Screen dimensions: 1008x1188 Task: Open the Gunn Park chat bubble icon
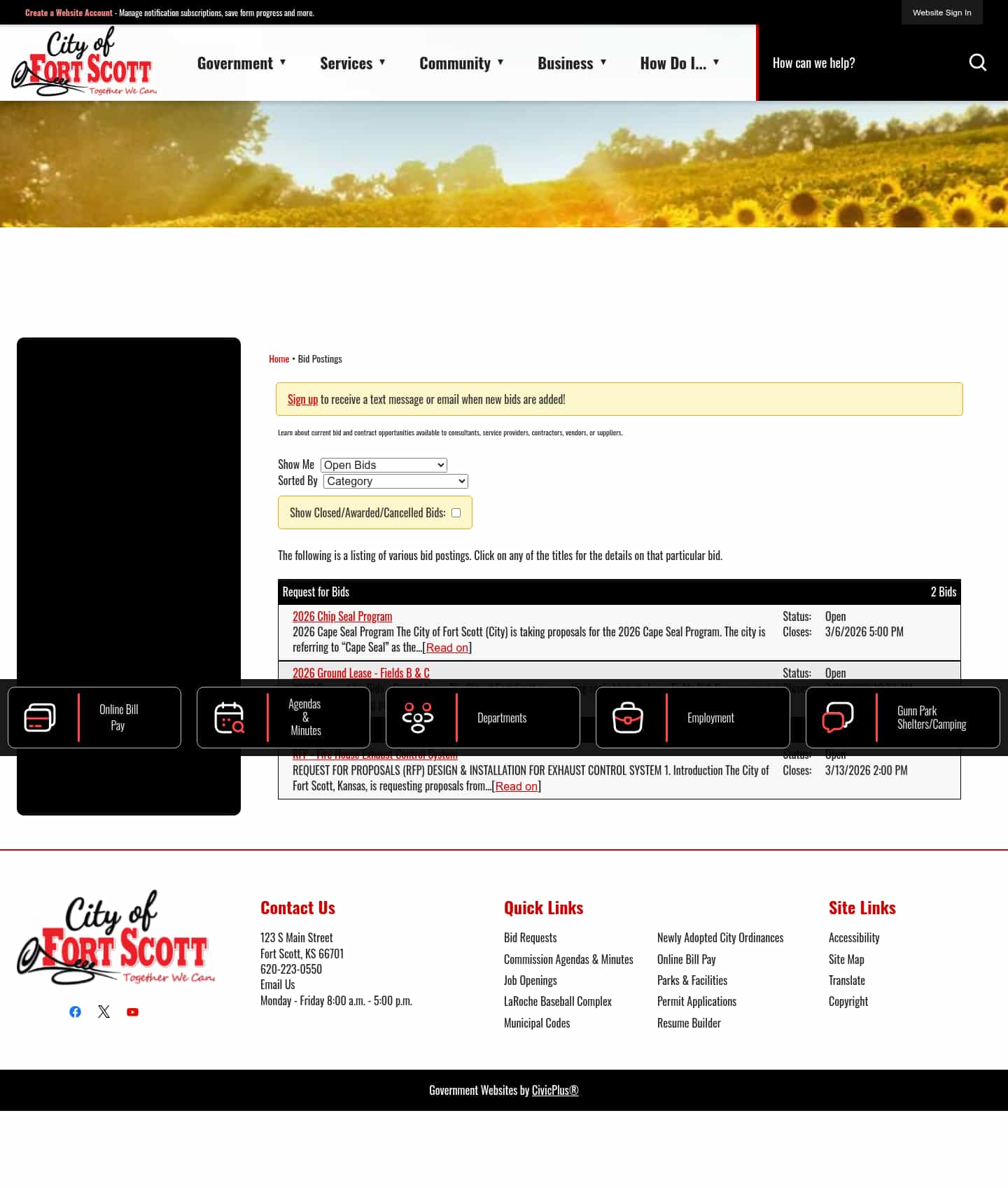point(838,718)
